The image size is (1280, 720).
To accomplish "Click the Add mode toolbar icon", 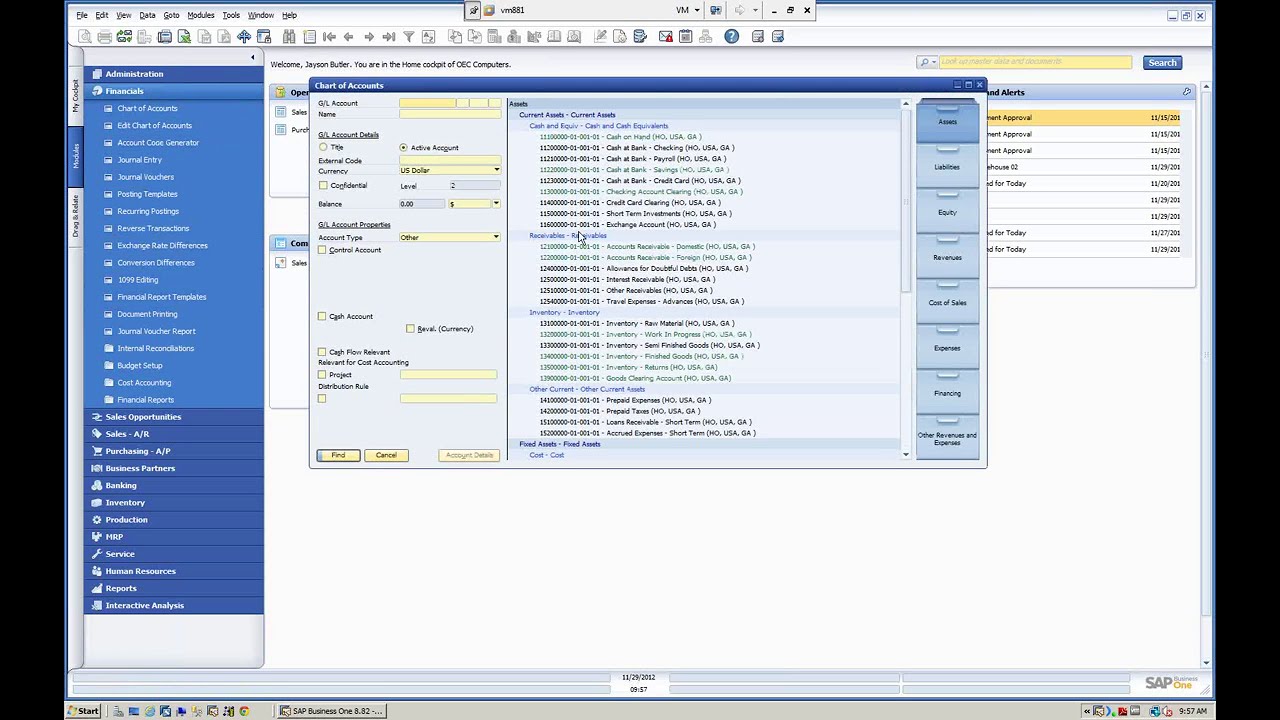I will pyautogui.click(x=309, y=37).
